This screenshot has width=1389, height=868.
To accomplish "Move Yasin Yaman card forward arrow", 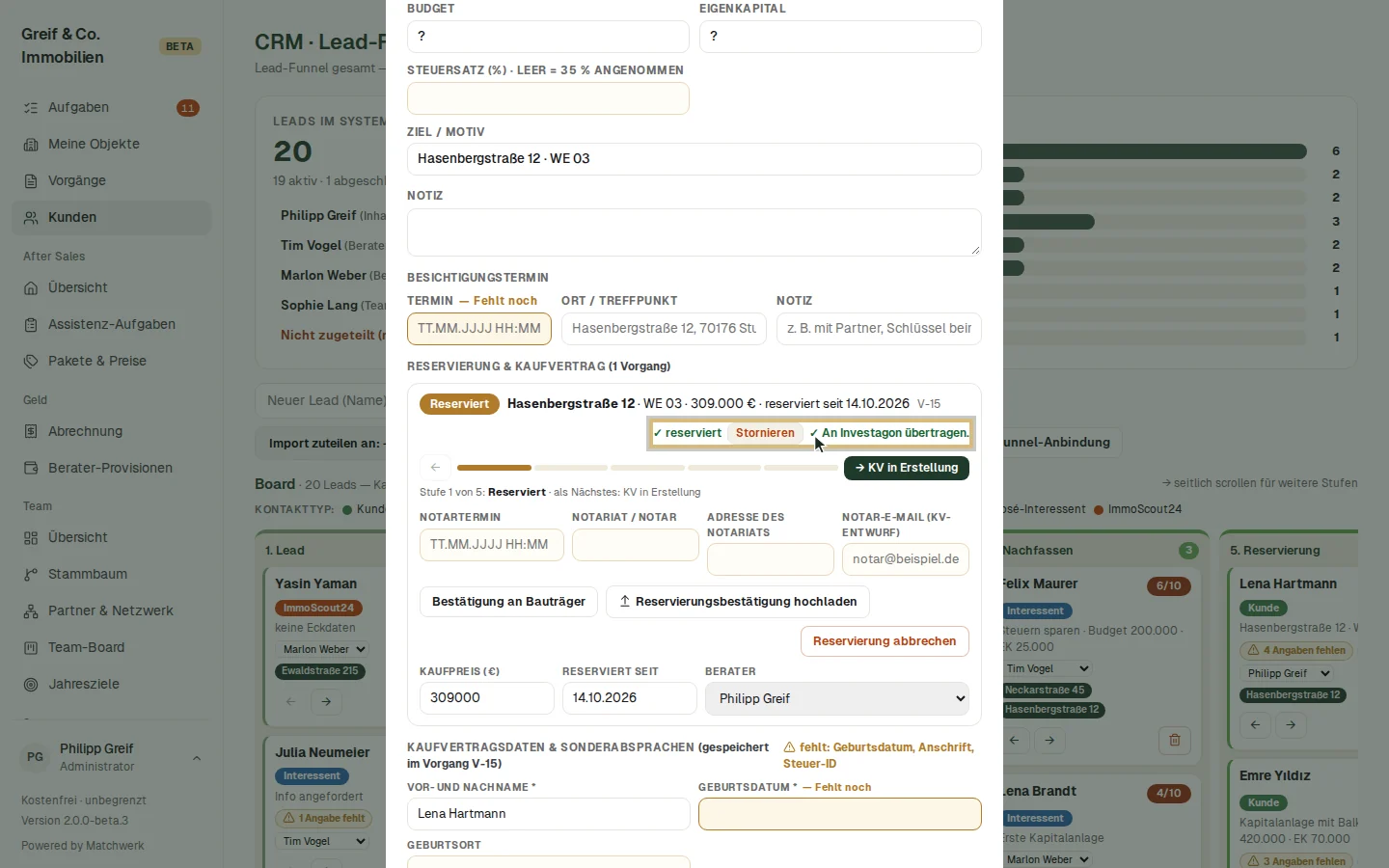I will click(x=326, y=702).
